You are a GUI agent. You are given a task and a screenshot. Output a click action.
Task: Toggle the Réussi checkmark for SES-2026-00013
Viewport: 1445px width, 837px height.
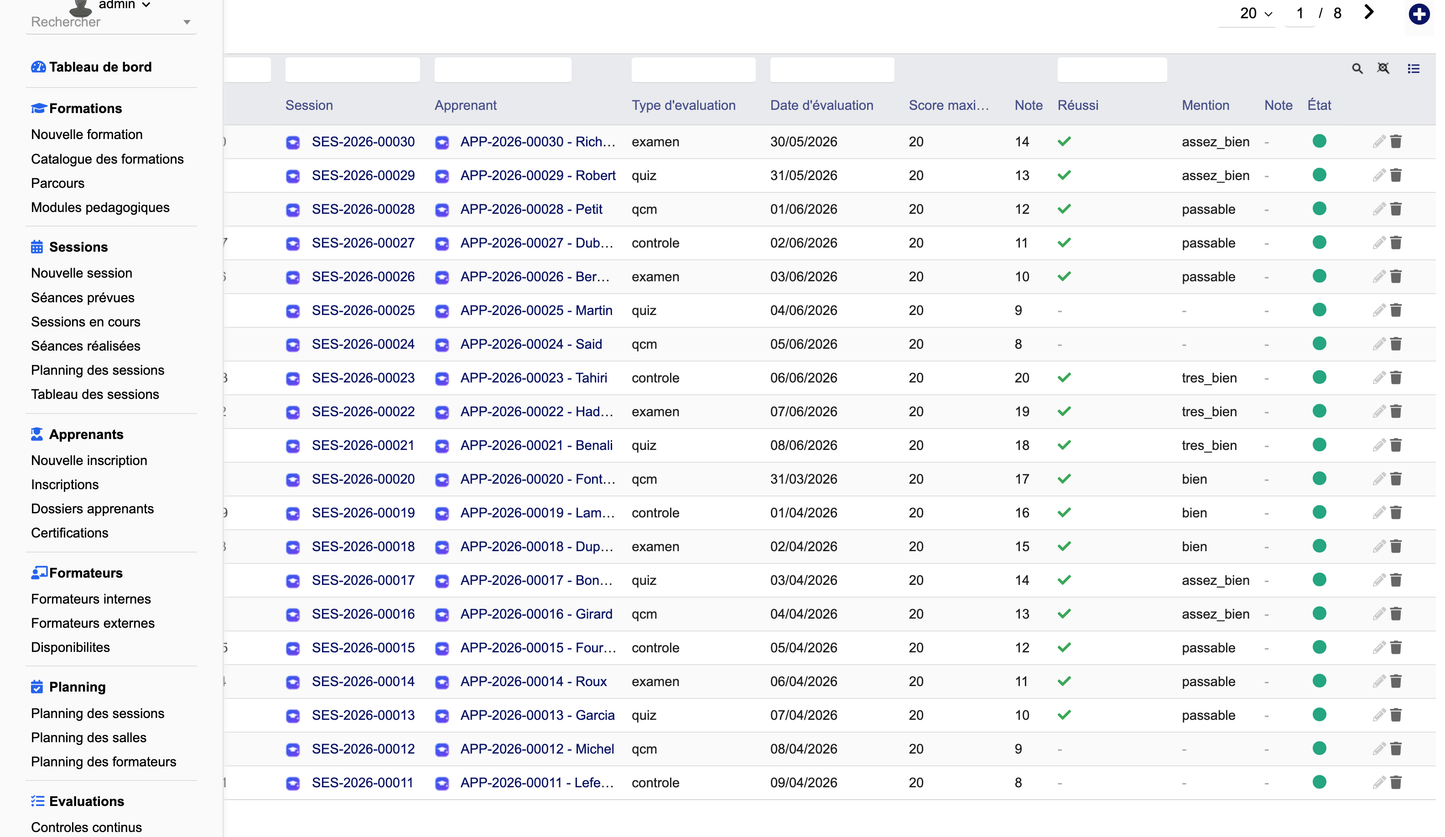1064,715
